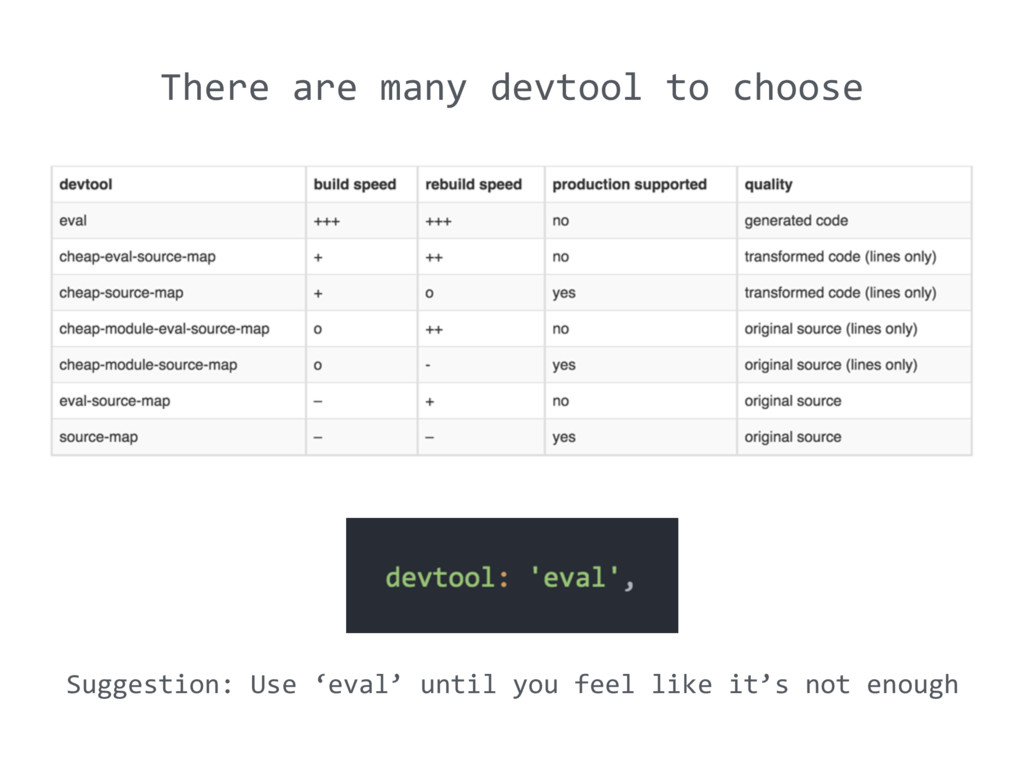The height and width of the screenshot is (768, 1024).
Task: Click the devtool: 'eval' code snippet image
Action: (512, 575)
